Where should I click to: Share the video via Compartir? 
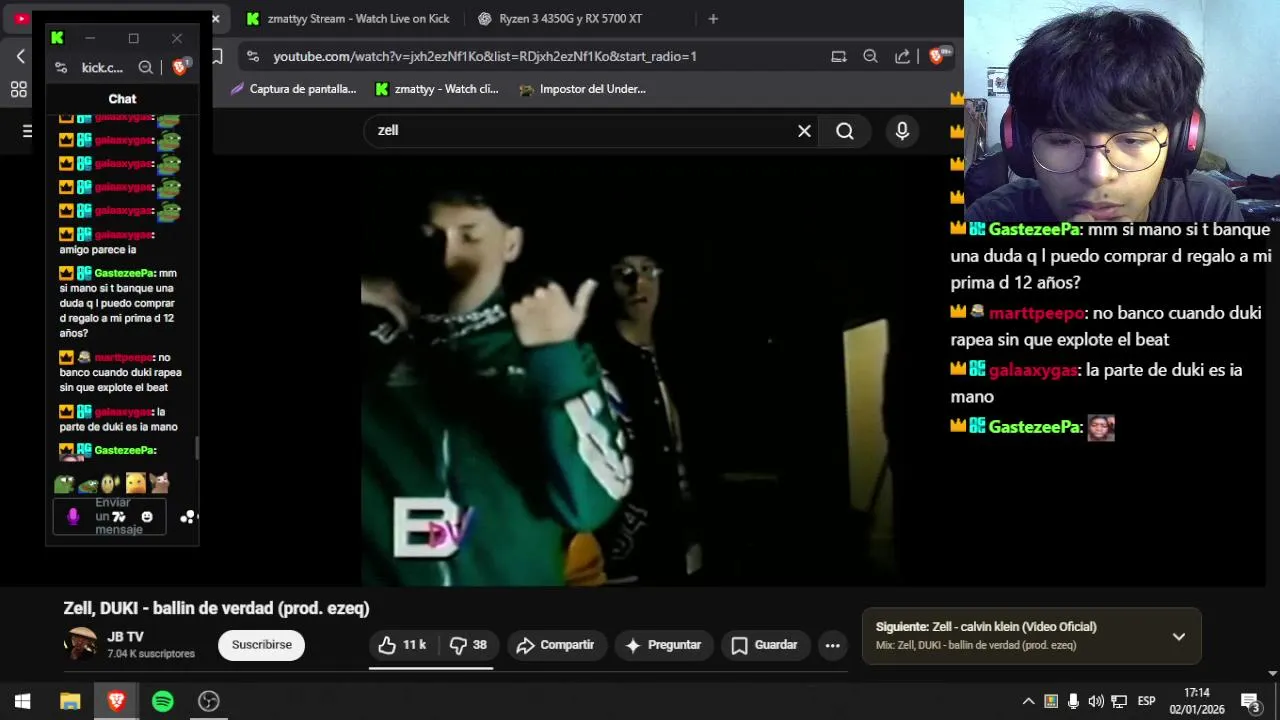(x=555, y=645)
